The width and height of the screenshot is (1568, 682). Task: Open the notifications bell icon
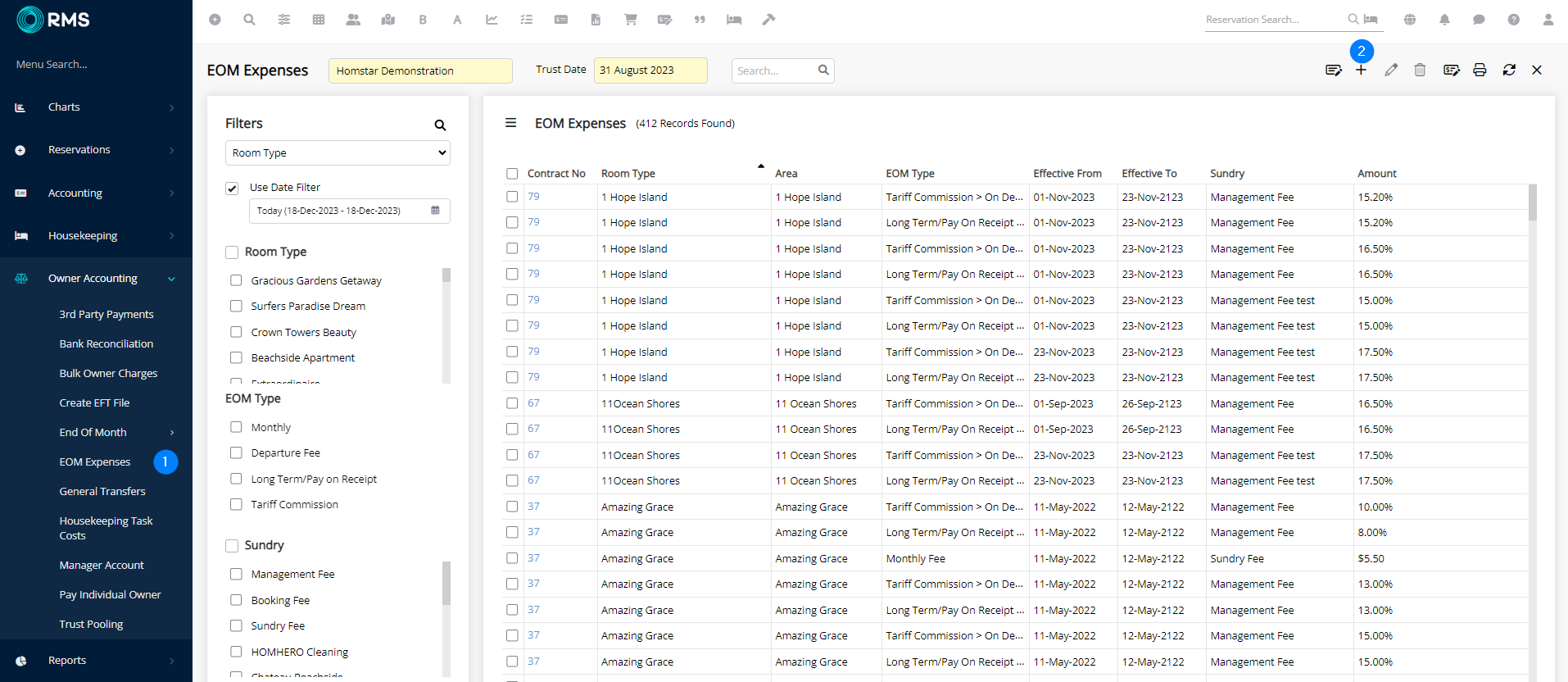click(x=1444, y=20)
